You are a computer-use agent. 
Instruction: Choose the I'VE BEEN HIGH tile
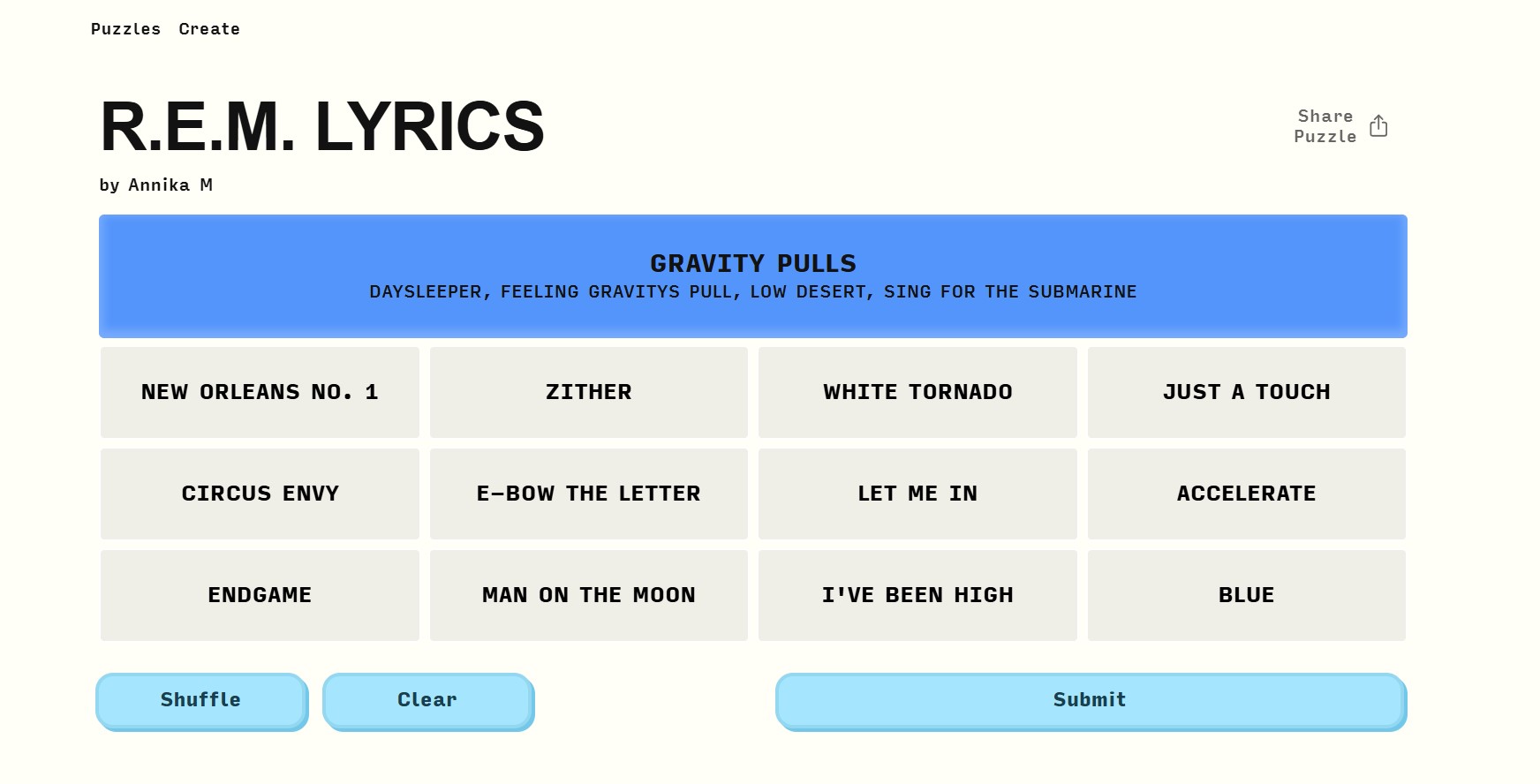click(x=917, y=595)
